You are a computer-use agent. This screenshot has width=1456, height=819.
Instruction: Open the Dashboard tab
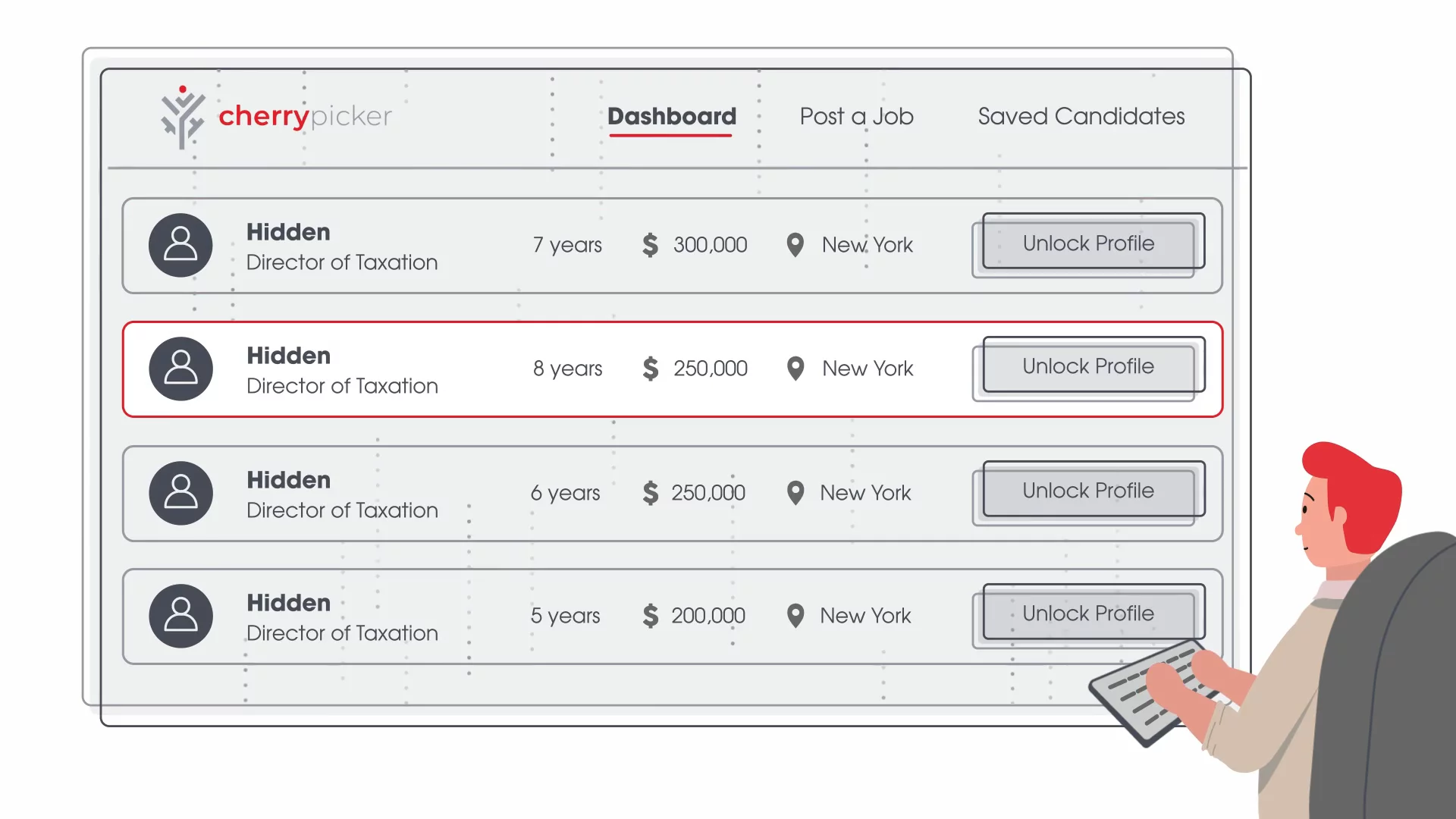tap(671, 116)
